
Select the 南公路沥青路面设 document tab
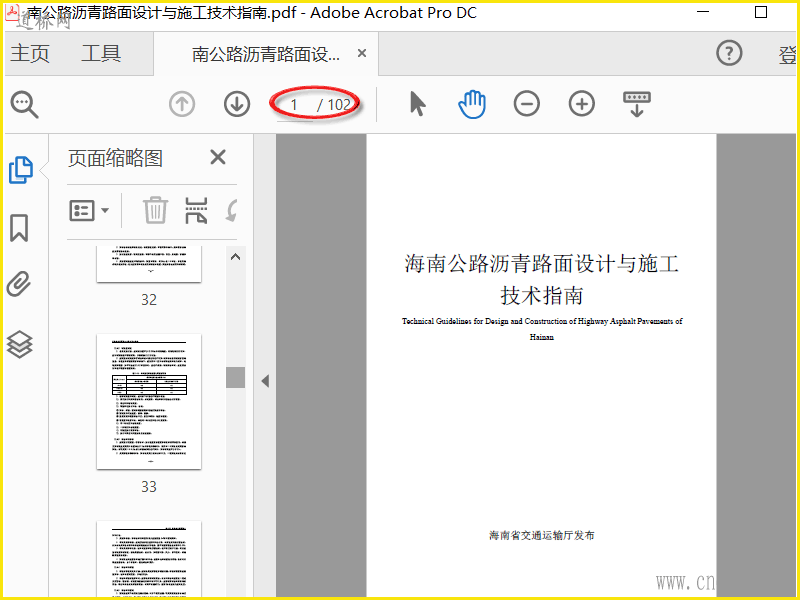(x=265, y=54)
